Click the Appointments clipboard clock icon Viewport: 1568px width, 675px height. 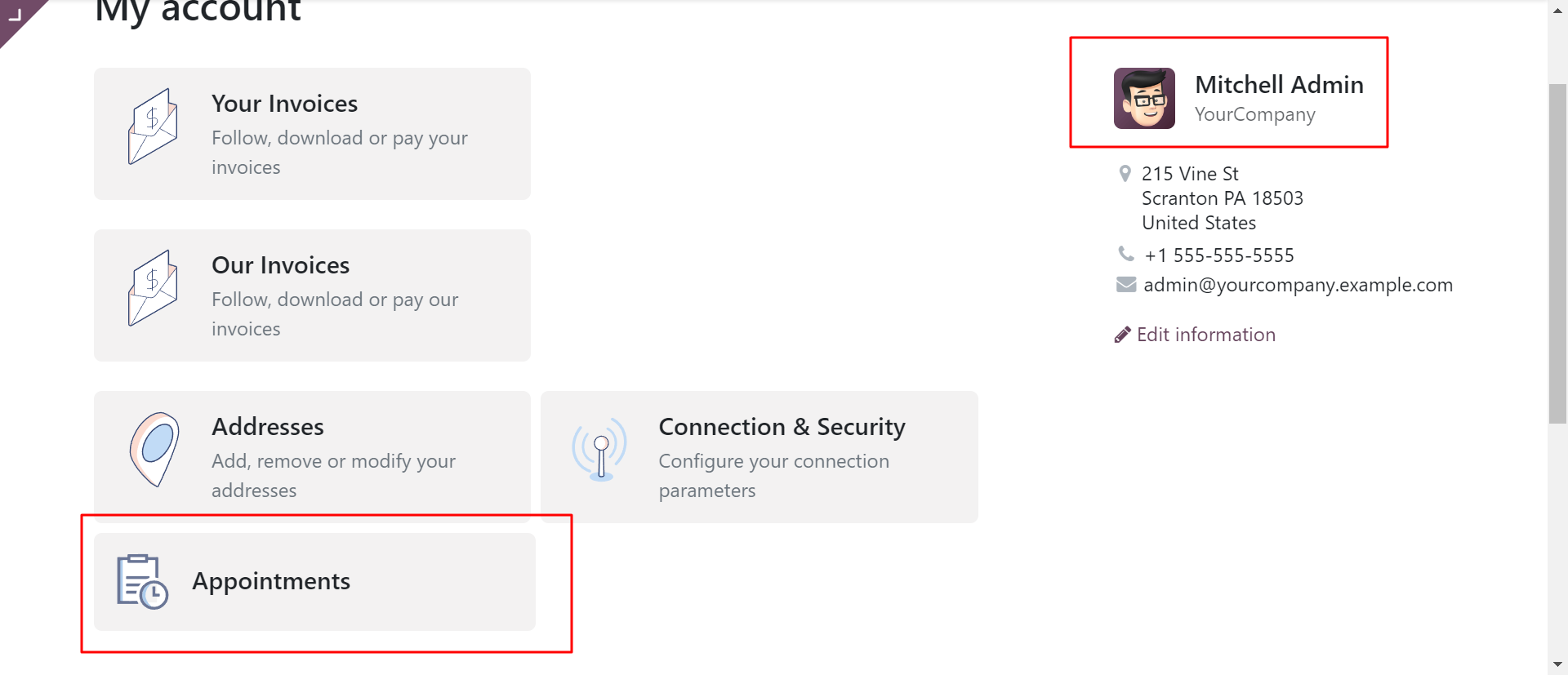(x=142, y=582)
